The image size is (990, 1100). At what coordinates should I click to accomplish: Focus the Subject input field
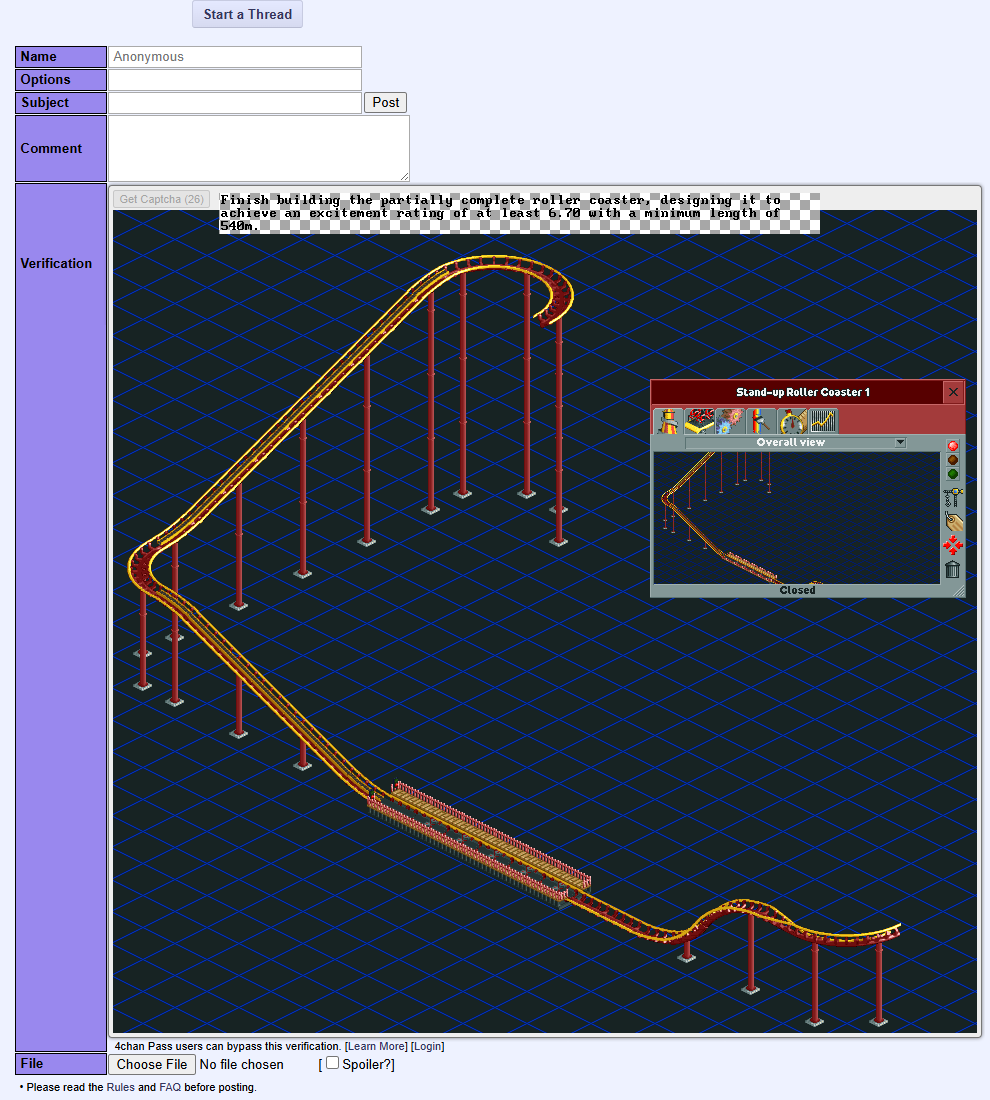235,103
